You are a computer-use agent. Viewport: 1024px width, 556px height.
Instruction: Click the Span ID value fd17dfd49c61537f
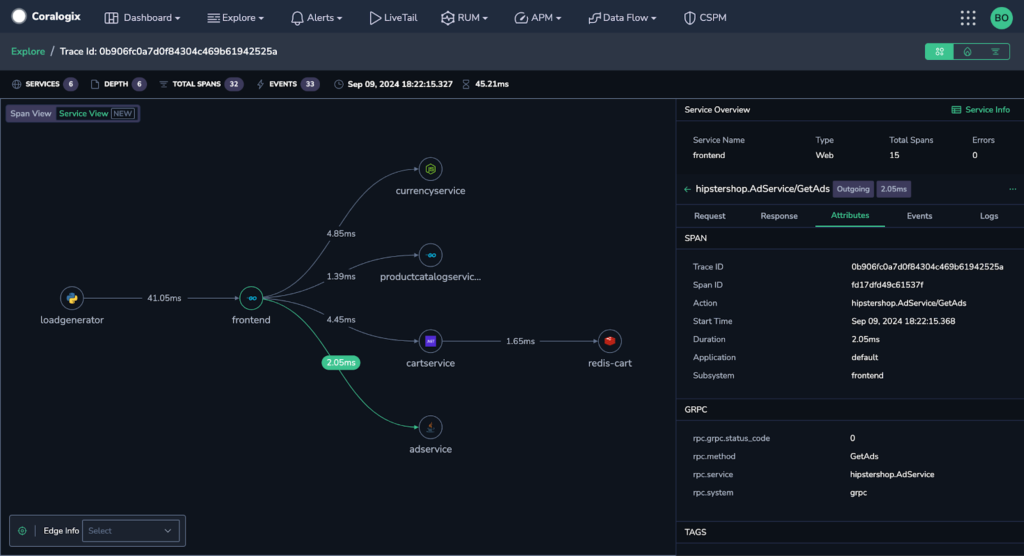coord(887,285)
